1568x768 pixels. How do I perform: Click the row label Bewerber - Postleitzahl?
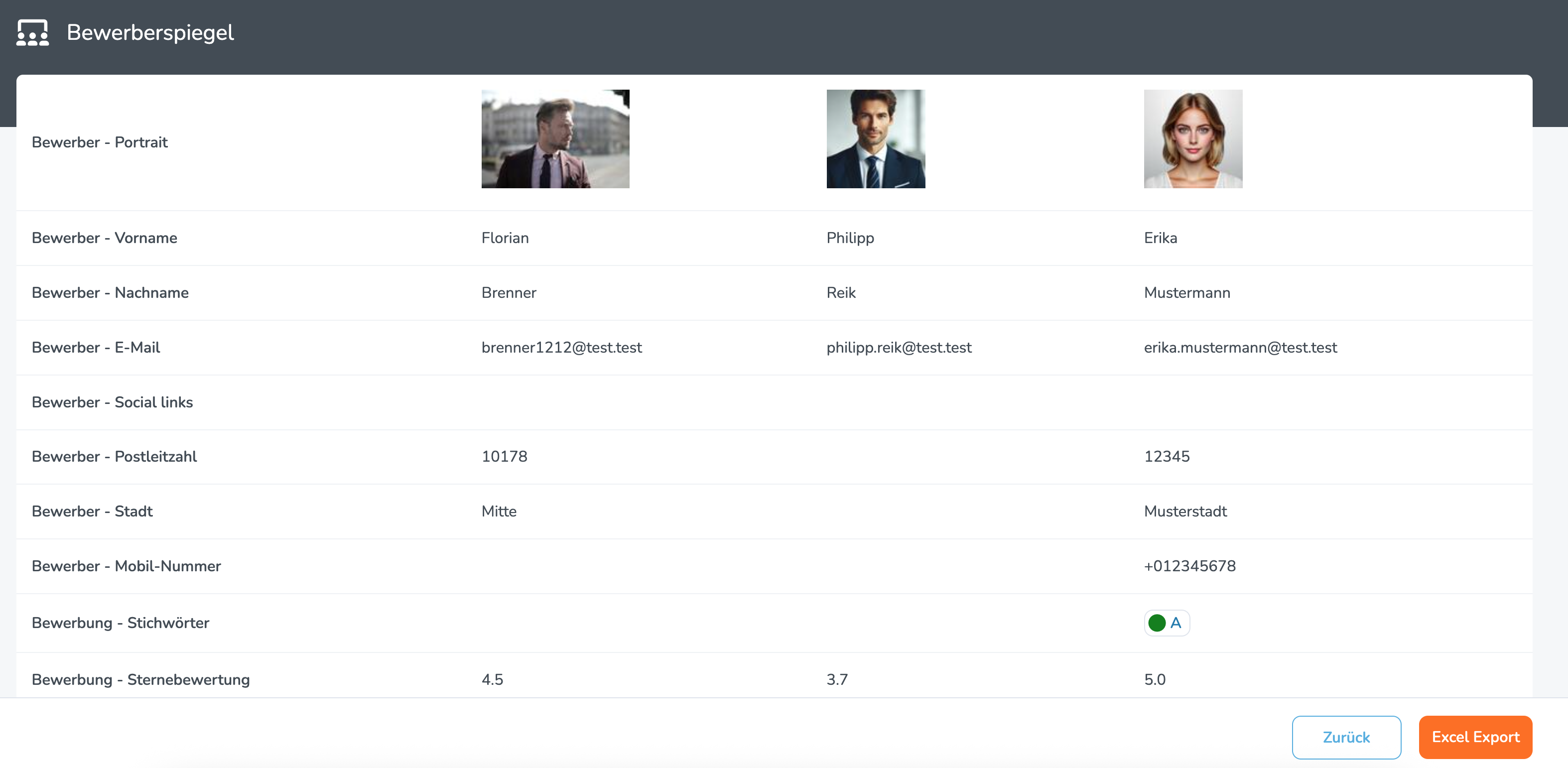tap(114, 456)
